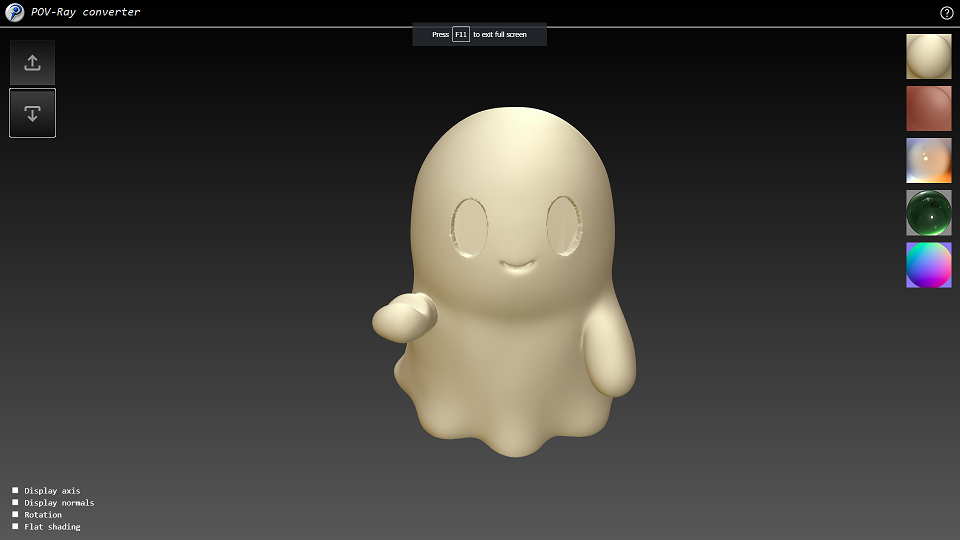Click the ghost's raised hand
960x540 pixels.
(x=405, y=317)
